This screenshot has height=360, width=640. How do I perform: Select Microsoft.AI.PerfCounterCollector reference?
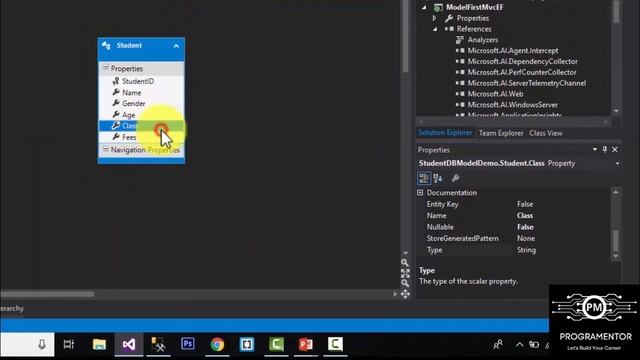tap(522, 72)
